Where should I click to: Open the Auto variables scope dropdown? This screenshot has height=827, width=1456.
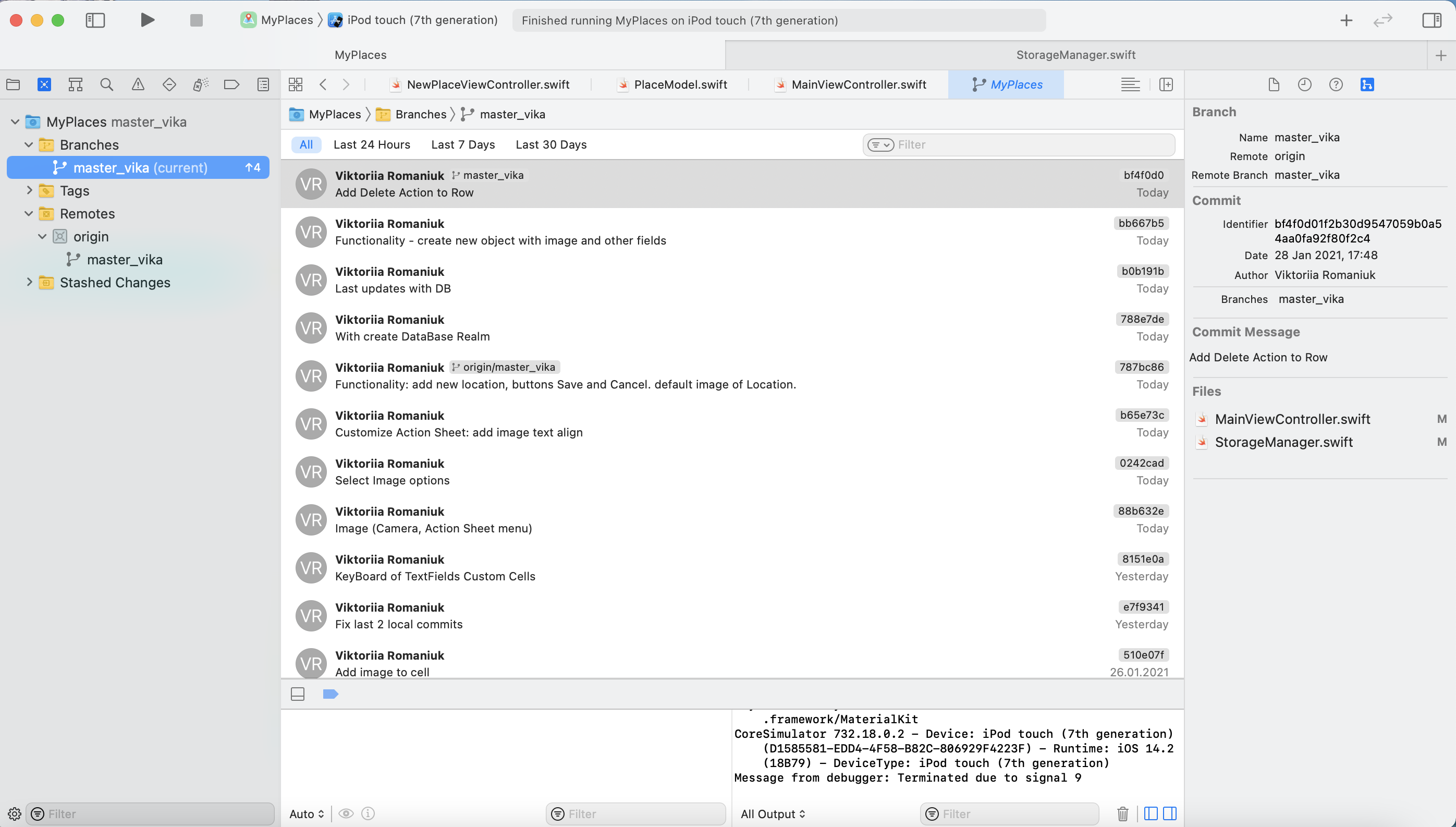[x=307, y=813]
